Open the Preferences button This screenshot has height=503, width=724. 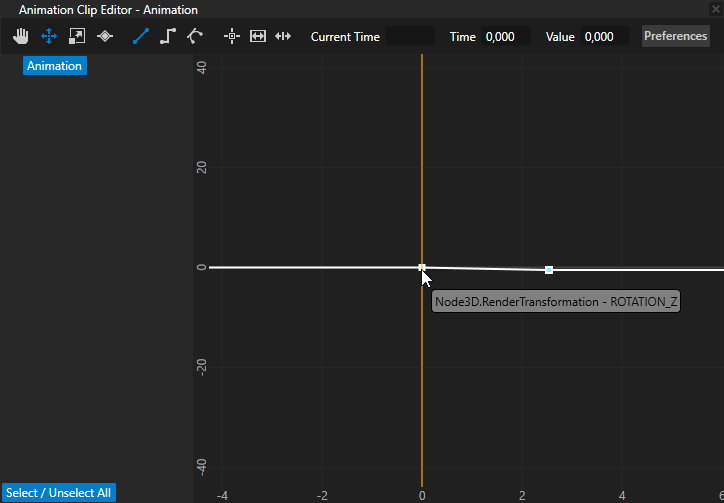675,36
